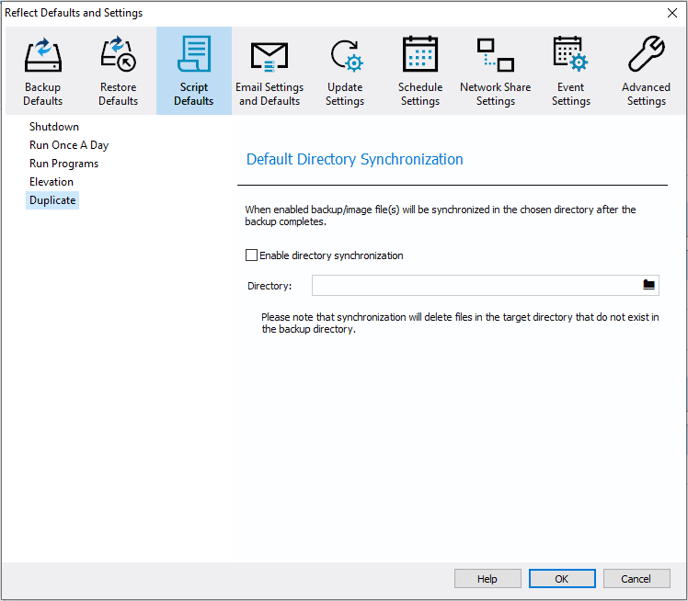Open Email Settings and Defaults
The height and width of the screenshot is (601, 688).
coord(269,70)
